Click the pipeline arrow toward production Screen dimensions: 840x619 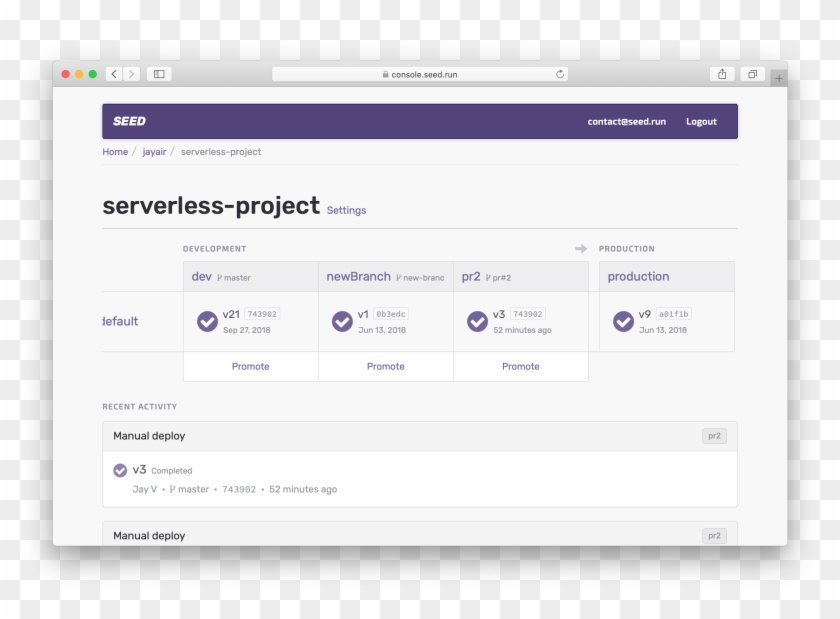click(581, 249)
